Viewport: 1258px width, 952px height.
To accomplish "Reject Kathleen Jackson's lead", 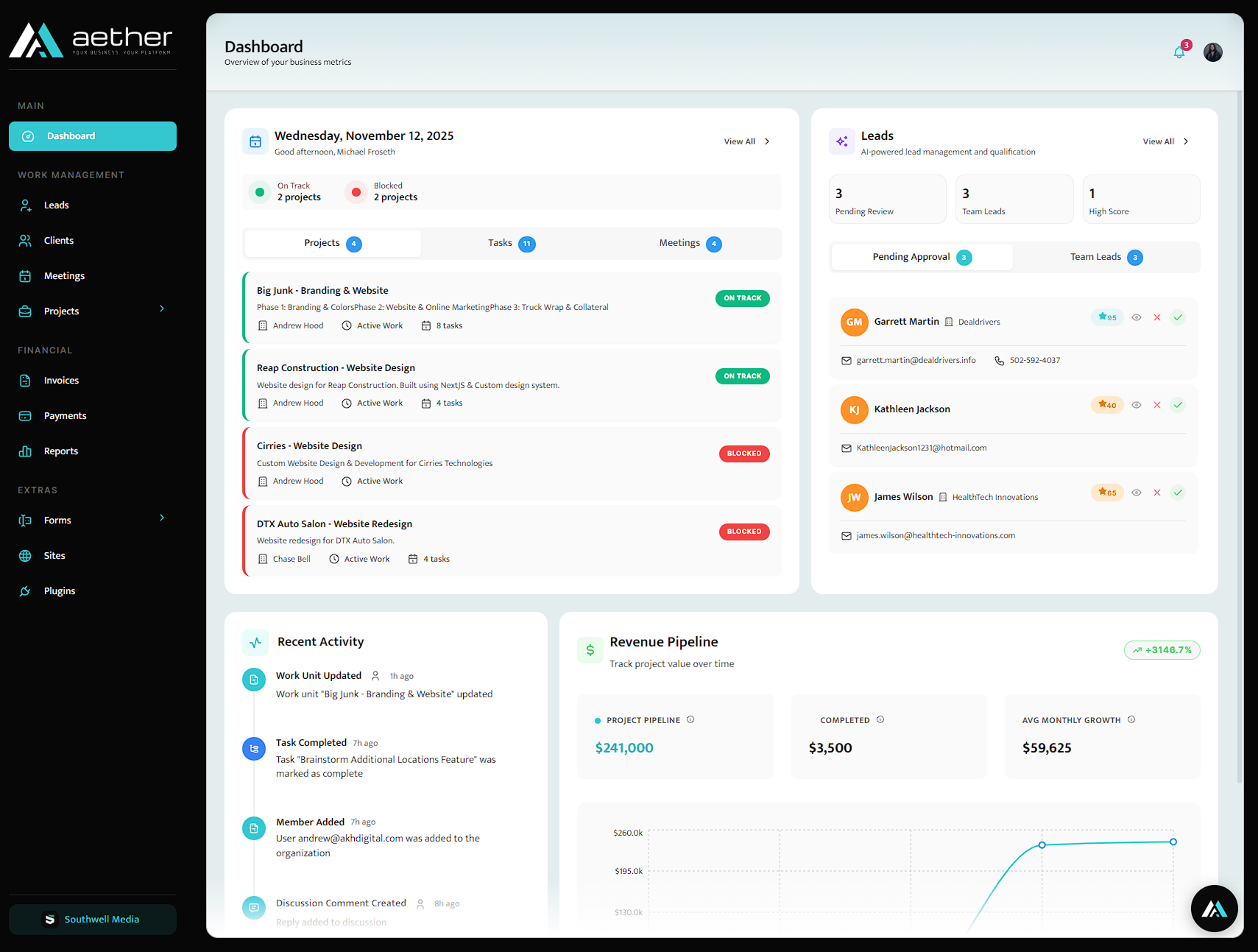I will click(1157, 404).
